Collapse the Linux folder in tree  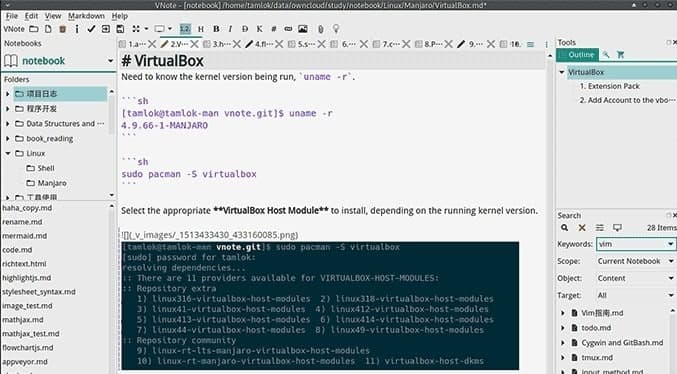pos(8,153)
